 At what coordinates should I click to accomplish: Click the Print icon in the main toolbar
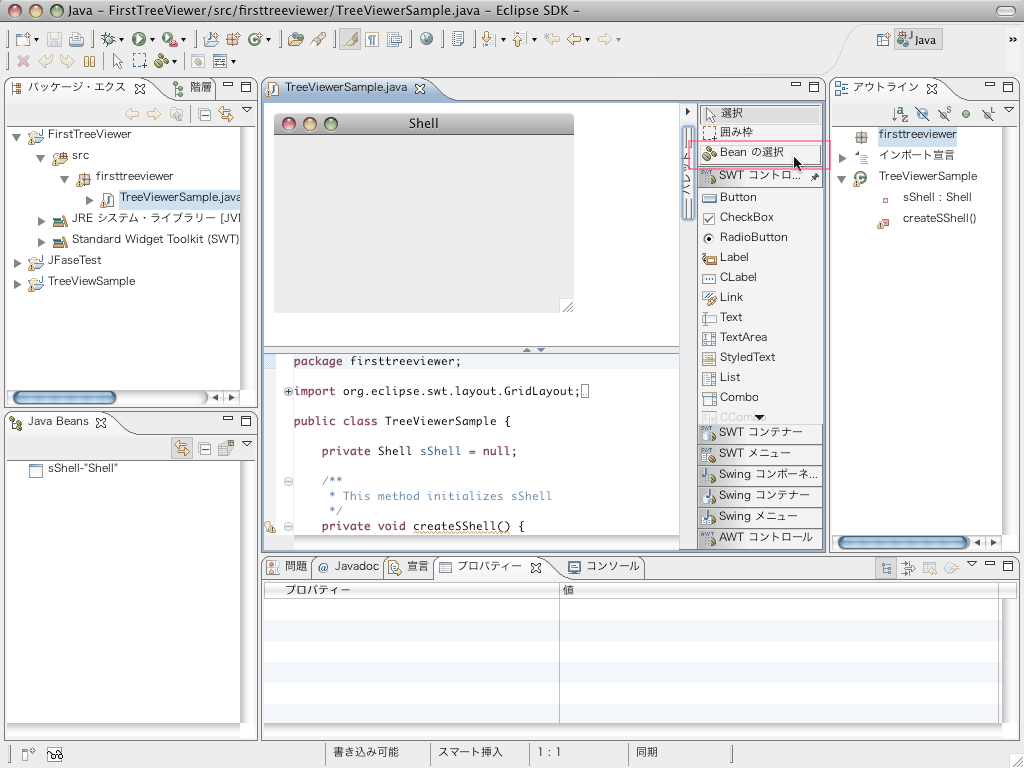coord(76,39)
